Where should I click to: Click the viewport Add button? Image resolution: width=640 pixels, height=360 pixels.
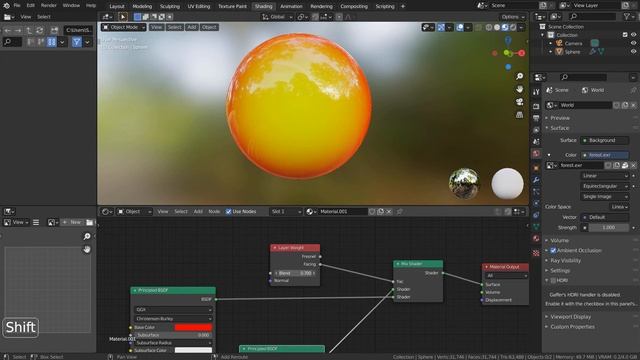[x=191, y=27]
